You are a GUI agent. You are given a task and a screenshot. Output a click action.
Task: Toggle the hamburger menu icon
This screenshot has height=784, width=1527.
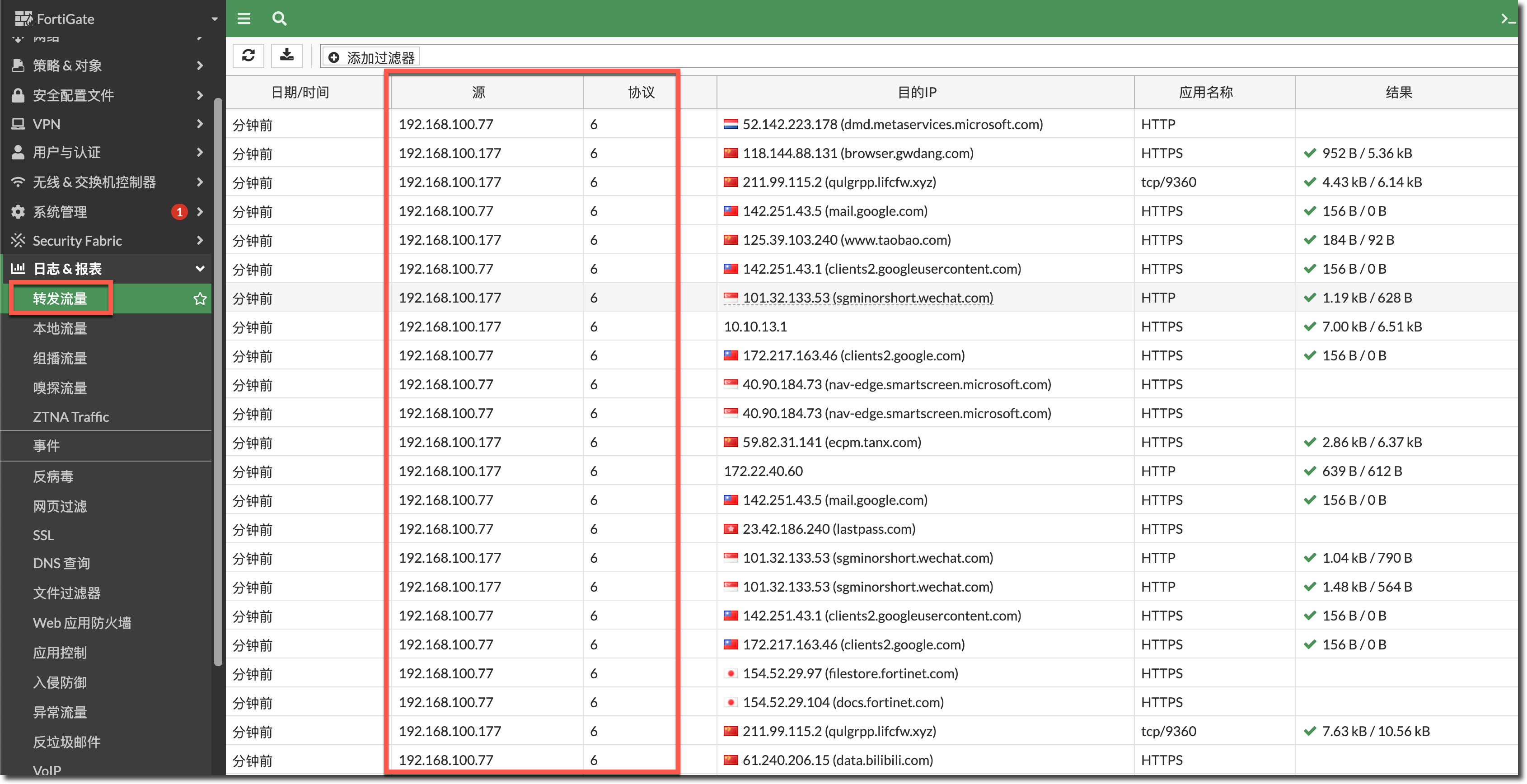pos(244,19)
